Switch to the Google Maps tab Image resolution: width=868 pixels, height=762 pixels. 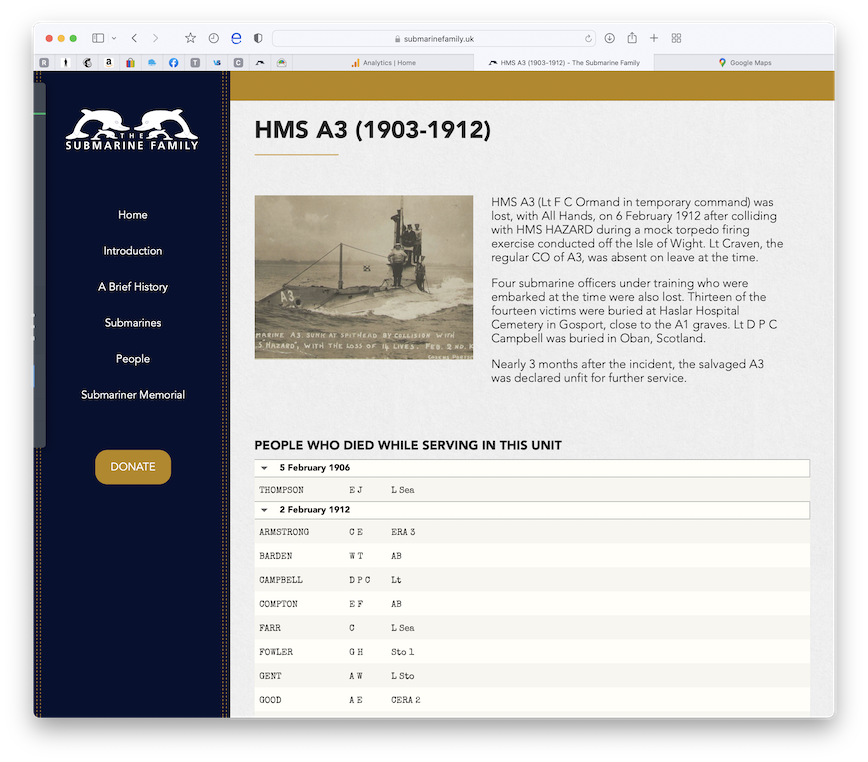[x=744, y=62]
